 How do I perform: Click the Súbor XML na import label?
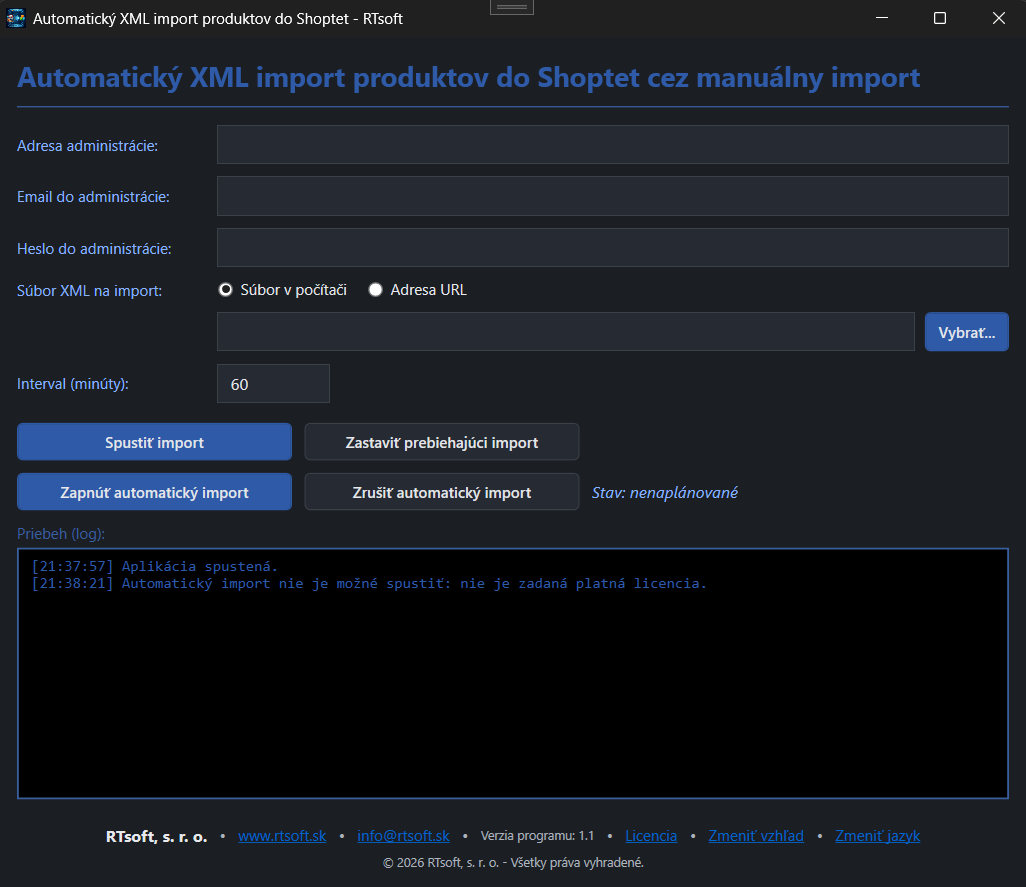pyautogui.click(x=90, y=290)
